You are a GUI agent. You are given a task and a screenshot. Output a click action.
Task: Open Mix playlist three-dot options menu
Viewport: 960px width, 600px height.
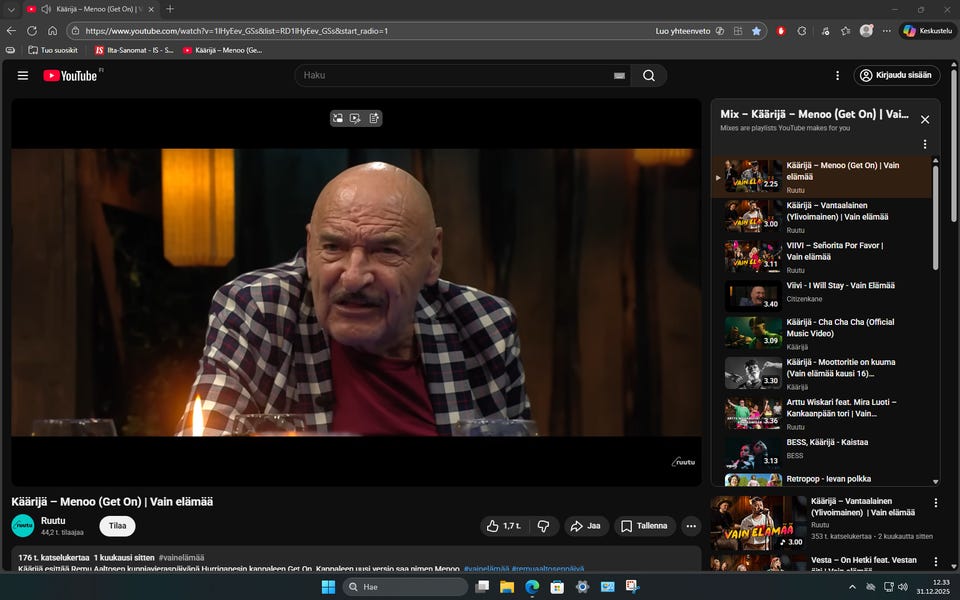pos(925,144)
